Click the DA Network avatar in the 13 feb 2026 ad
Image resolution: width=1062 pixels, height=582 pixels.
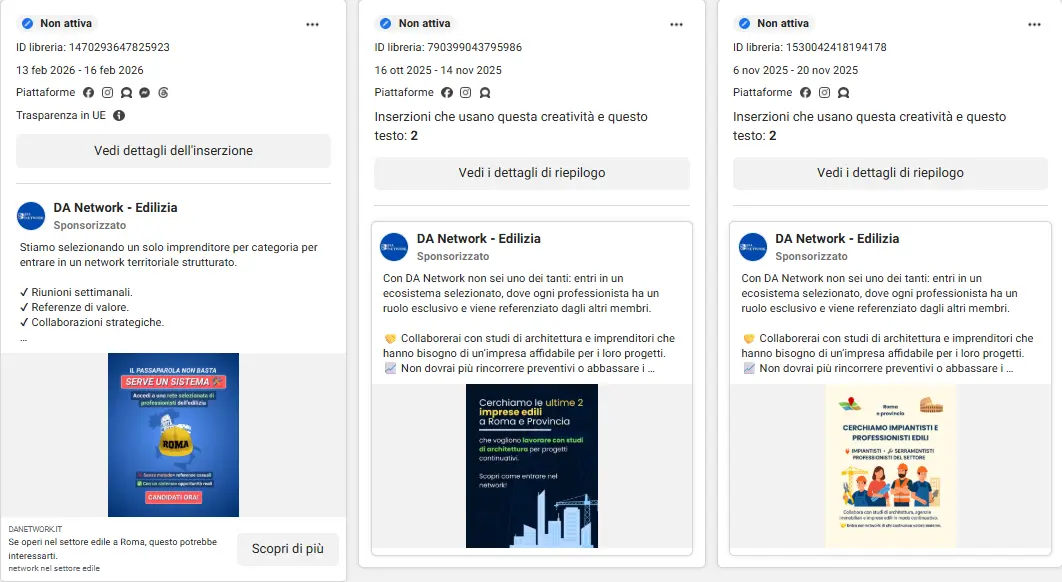tap(30, 216)
